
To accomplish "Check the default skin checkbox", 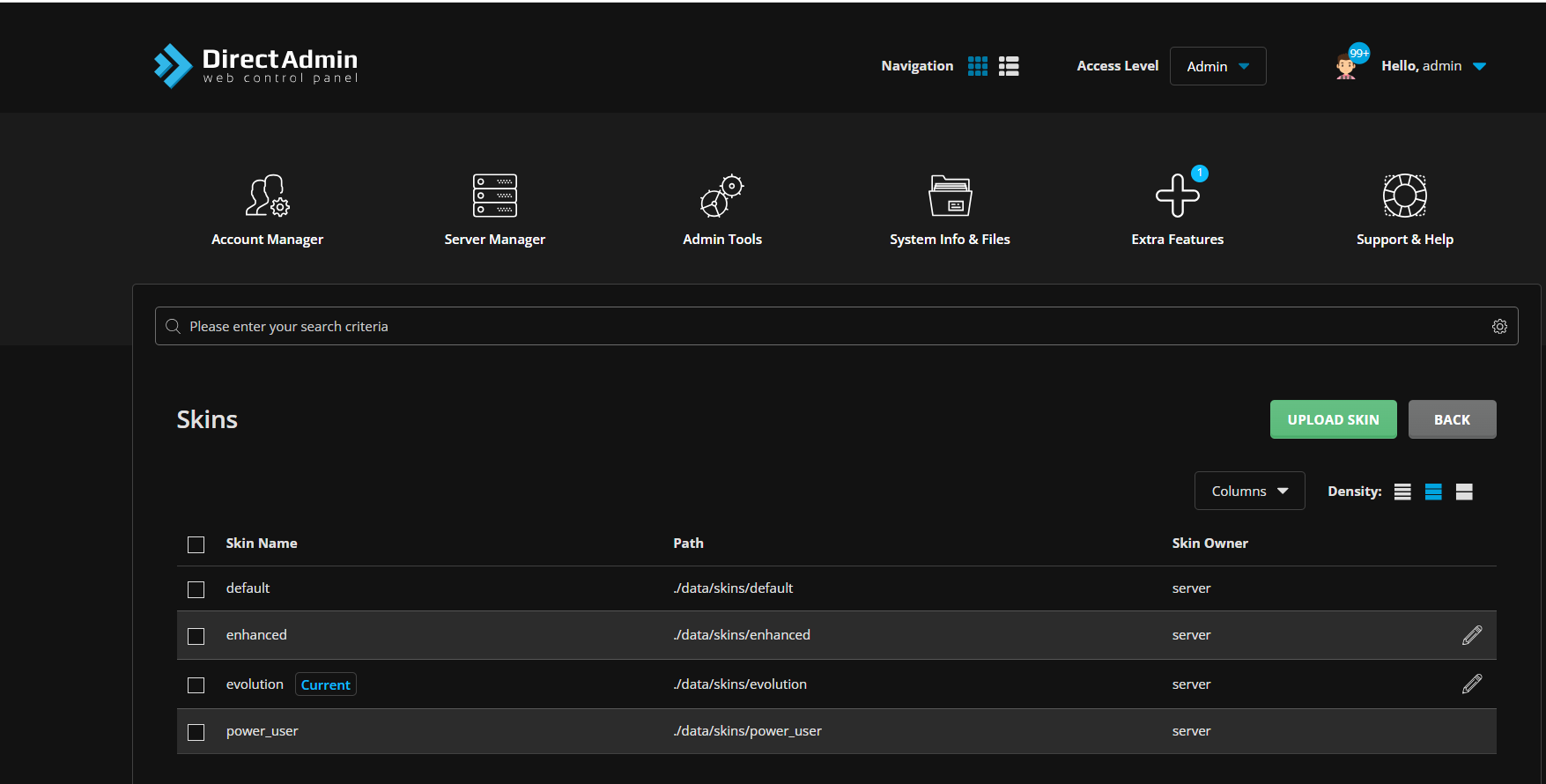I will click(196, 589).
